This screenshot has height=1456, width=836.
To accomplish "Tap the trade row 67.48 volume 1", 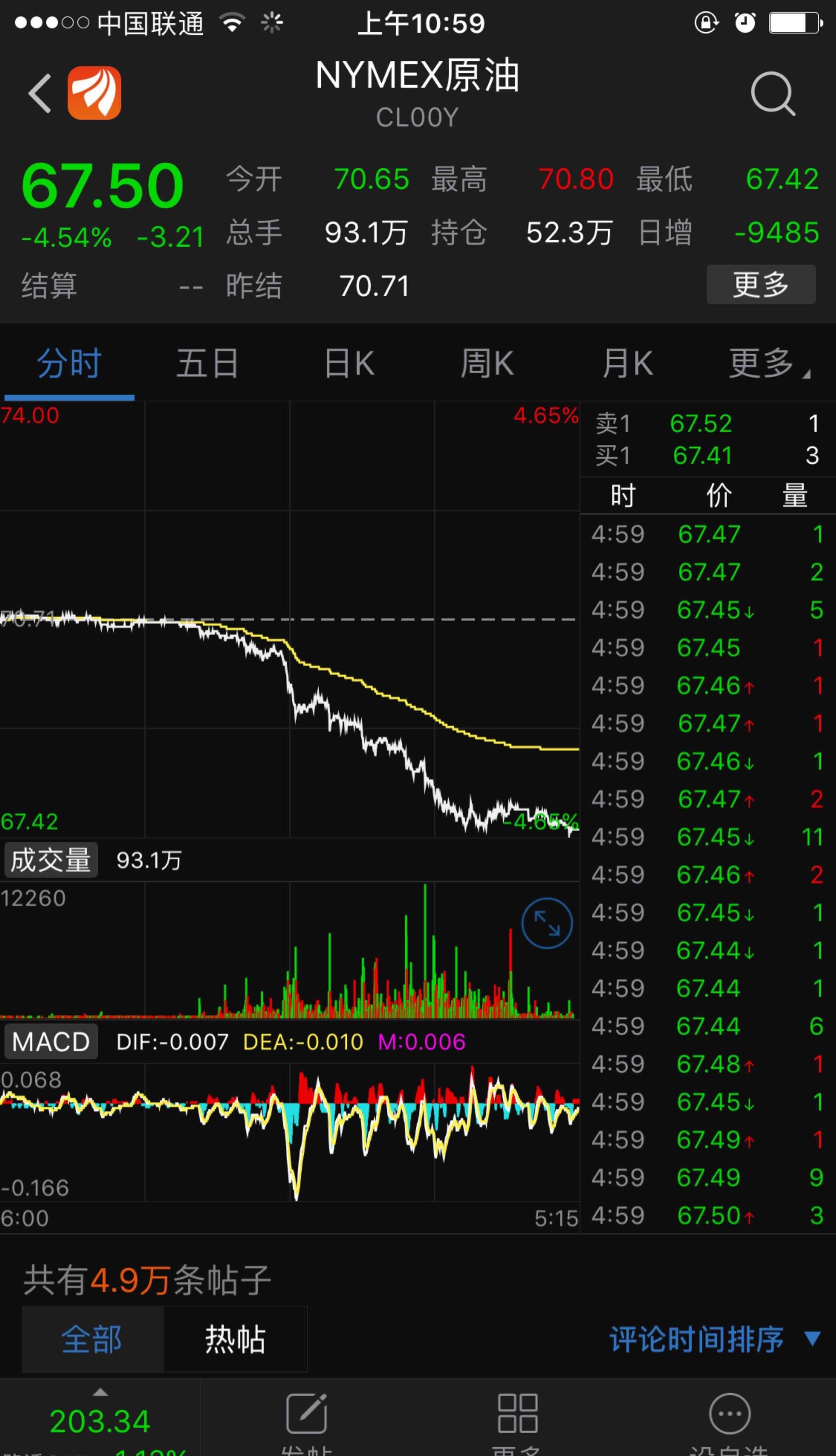I will pos(707,1064).
